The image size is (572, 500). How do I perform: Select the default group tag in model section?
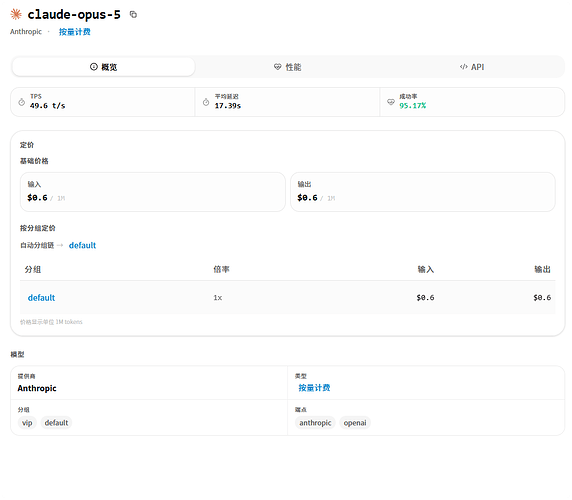click(x=56, y=423)
